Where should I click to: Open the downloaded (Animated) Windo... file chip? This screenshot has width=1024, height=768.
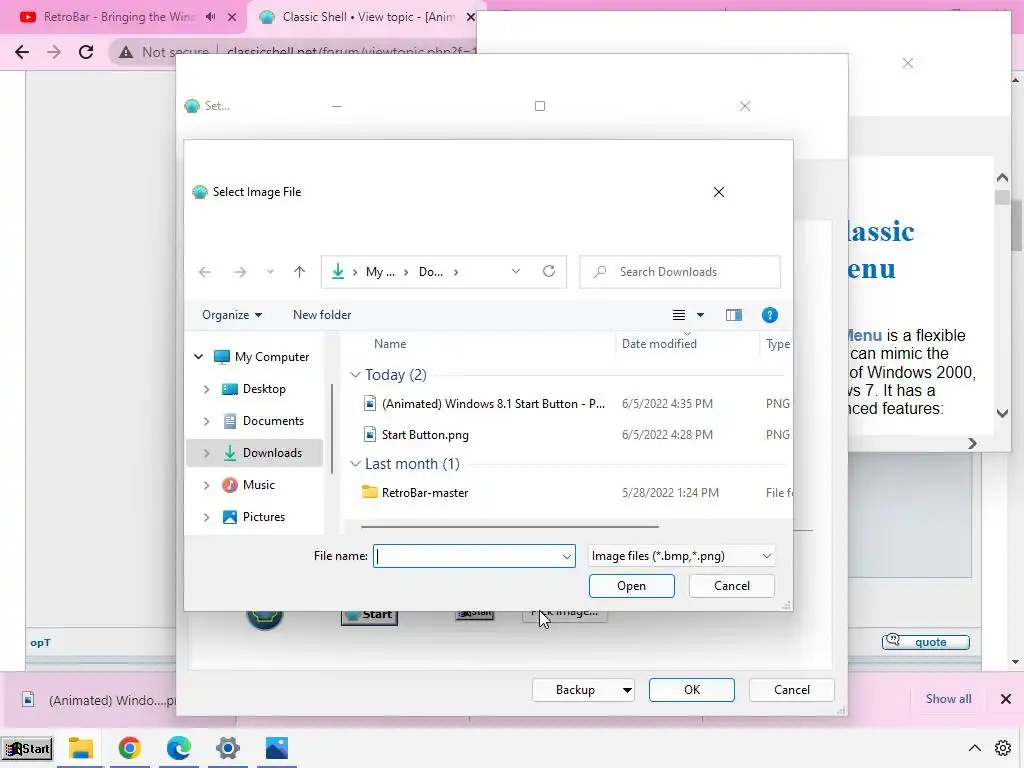pos(98,700)
